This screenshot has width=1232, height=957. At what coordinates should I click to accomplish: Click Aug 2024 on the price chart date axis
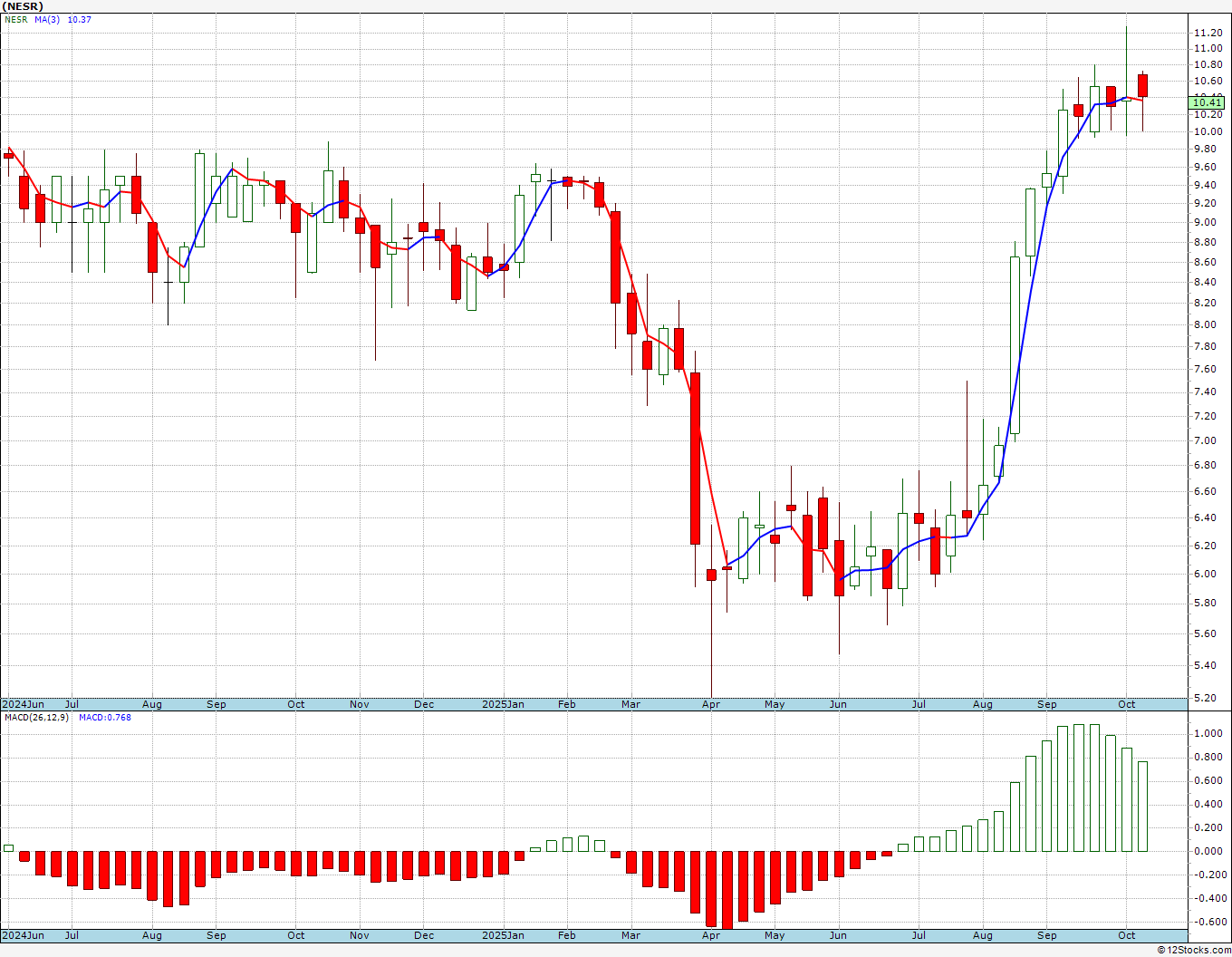tap(152, 704)
